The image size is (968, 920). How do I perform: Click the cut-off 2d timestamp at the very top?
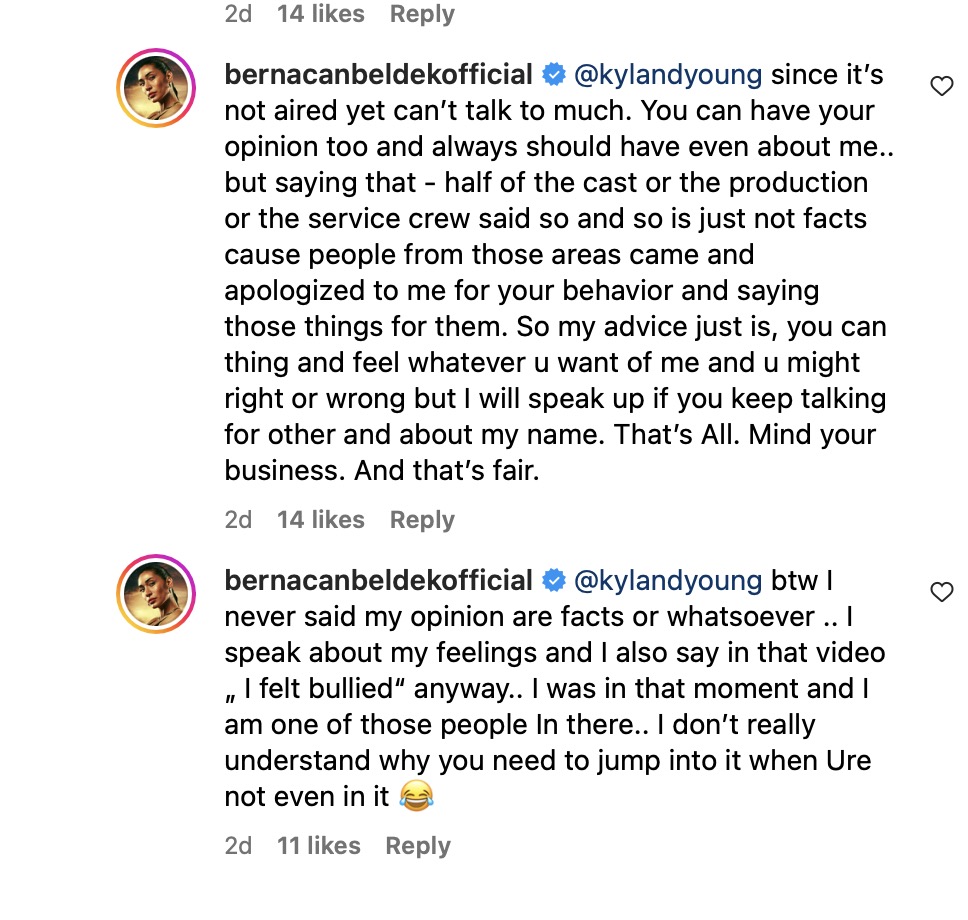tap(238, 14)
